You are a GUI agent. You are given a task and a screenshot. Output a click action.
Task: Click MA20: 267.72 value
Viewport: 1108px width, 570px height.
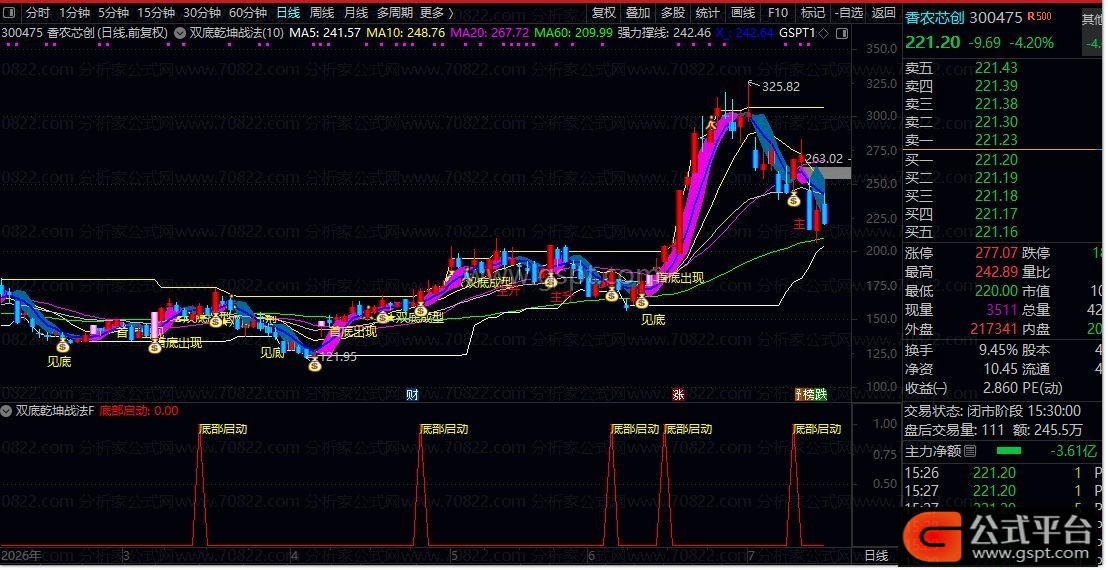[490, 32]
